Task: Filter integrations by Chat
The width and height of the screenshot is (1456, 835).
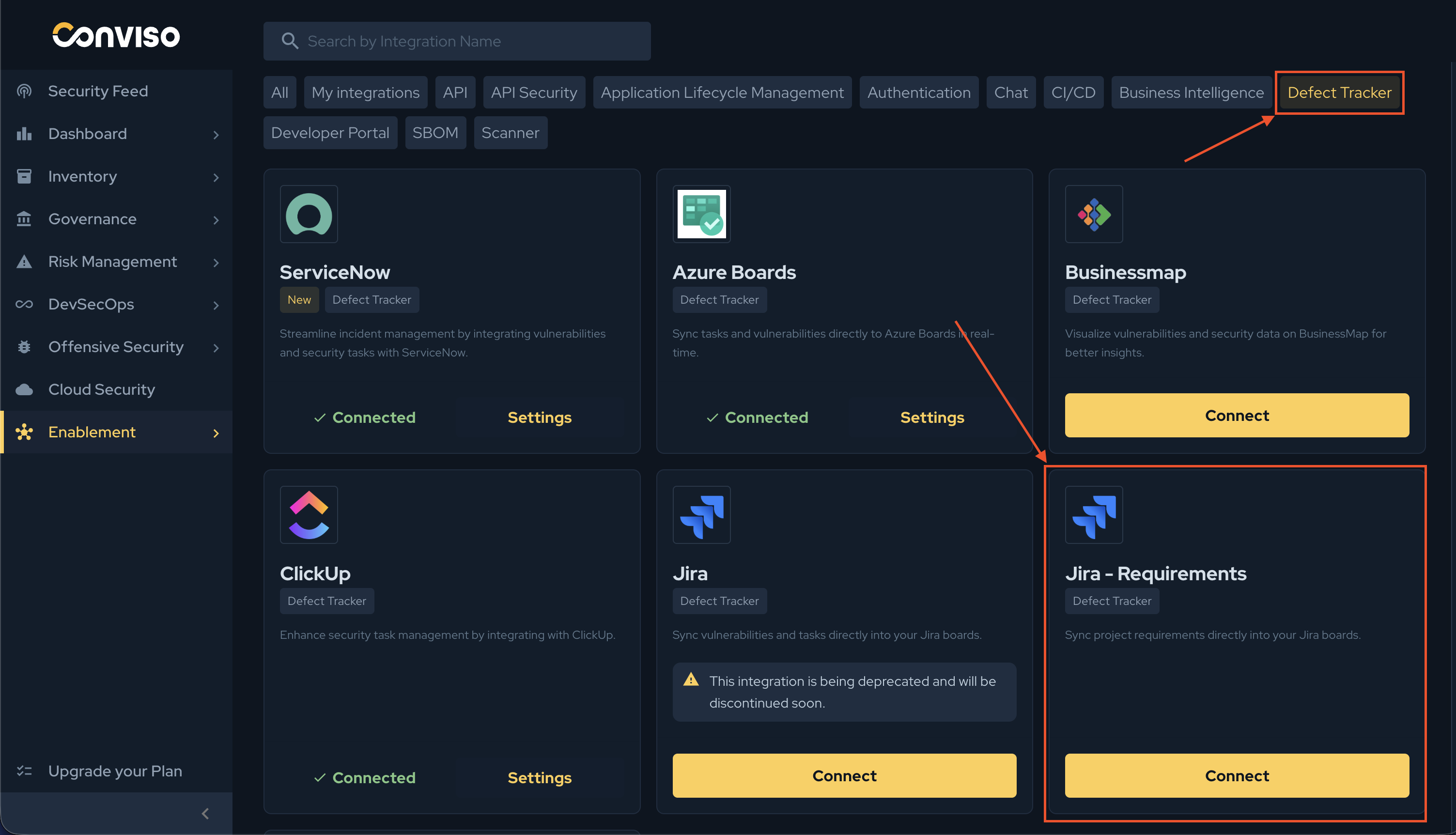Action: 1011,93
